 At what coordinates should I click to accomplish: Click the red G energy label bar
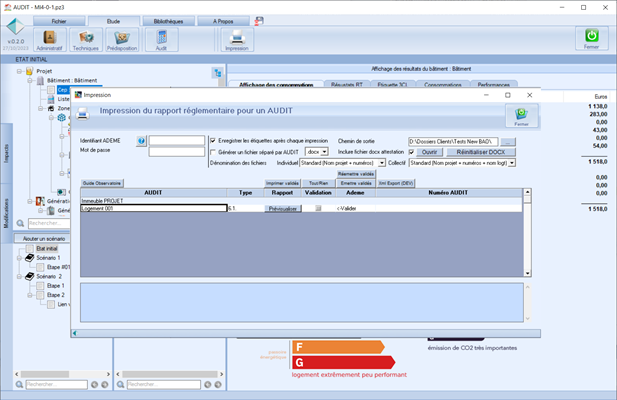pos(344,362)
